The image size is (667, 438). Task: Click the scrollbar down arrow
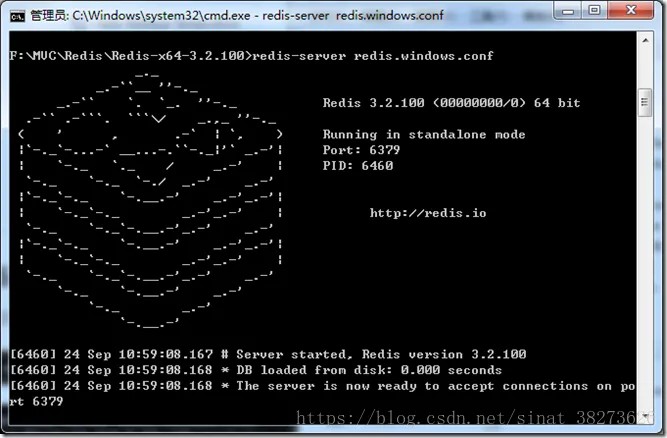645,415
